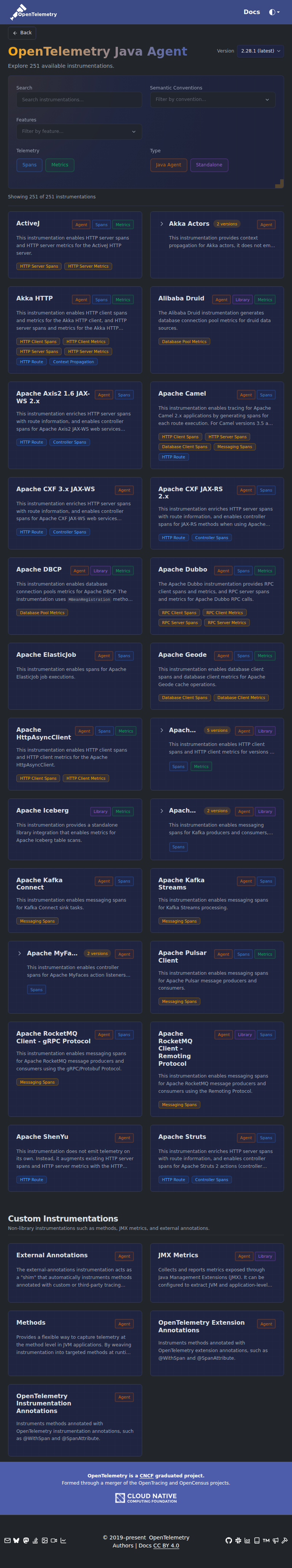The width and height of the screenshot is (292, 1568).
Task: Toggle the Spans telemetry filter
Action: click(x=29, y=165)
